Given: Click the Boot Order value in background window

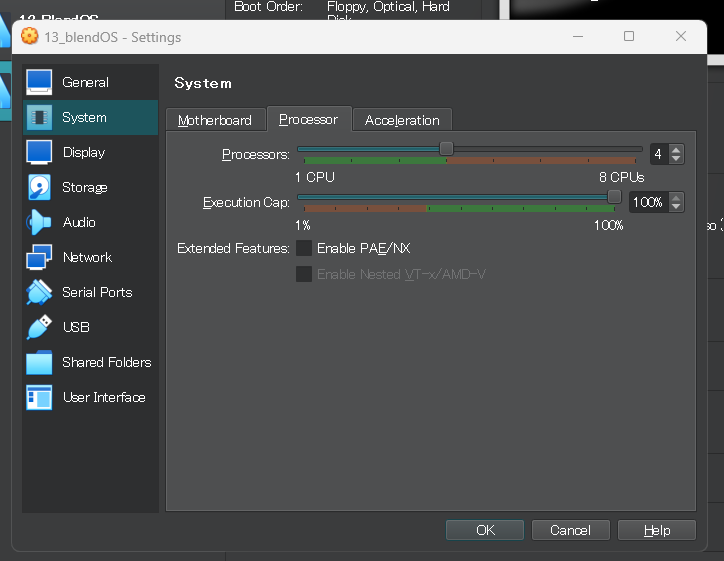Looking at the screenshot, I should (x=388, y=10).
